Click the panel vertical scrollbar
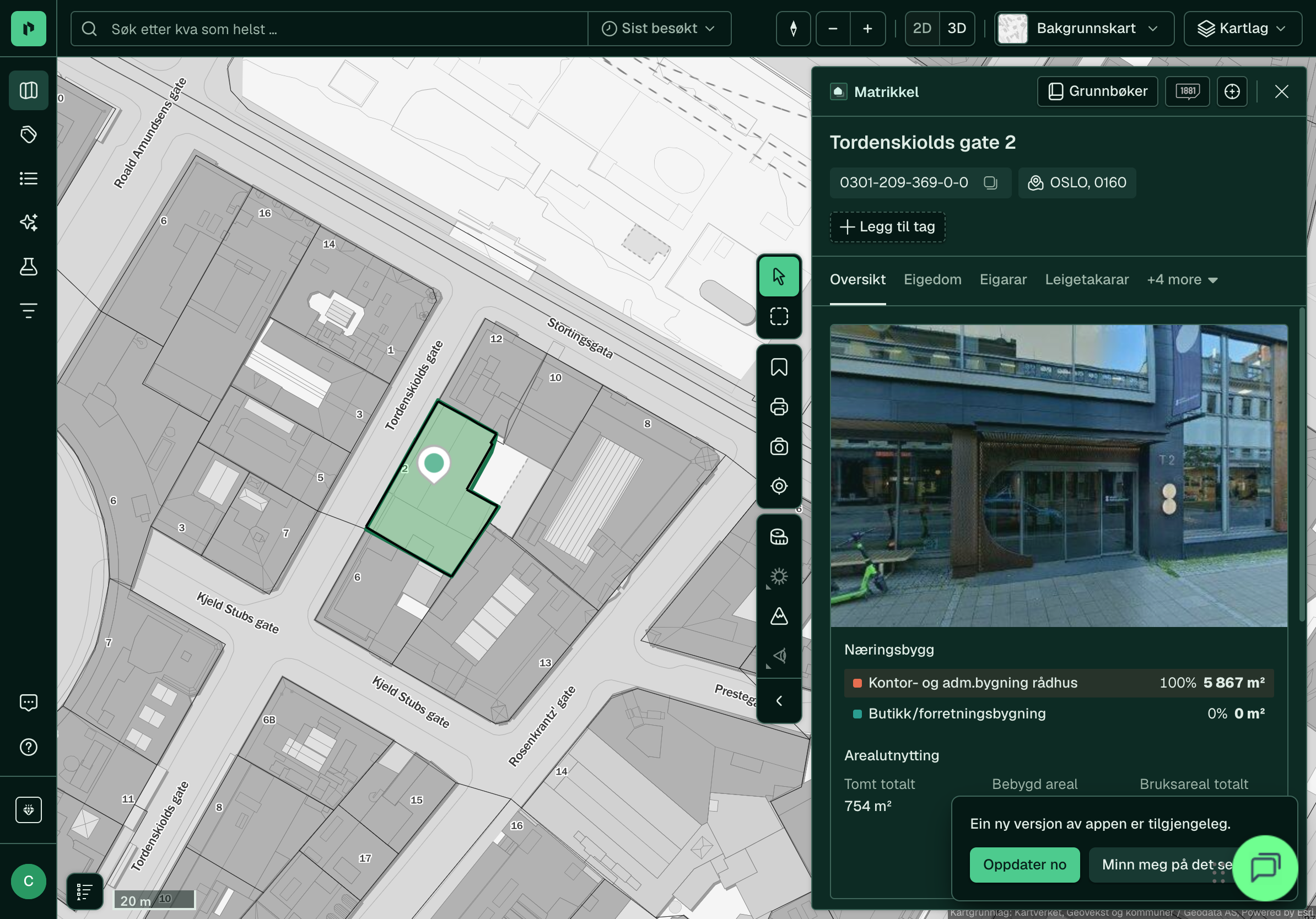 coord(1302,464)
